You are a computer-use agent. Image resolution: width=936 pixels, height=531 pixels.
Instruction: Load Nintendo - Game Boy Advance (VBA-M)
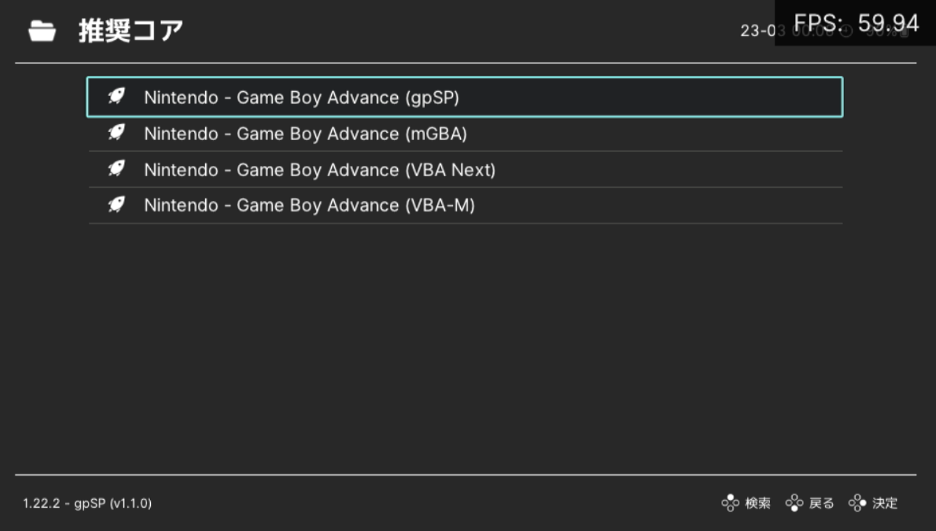coord(464,205)
